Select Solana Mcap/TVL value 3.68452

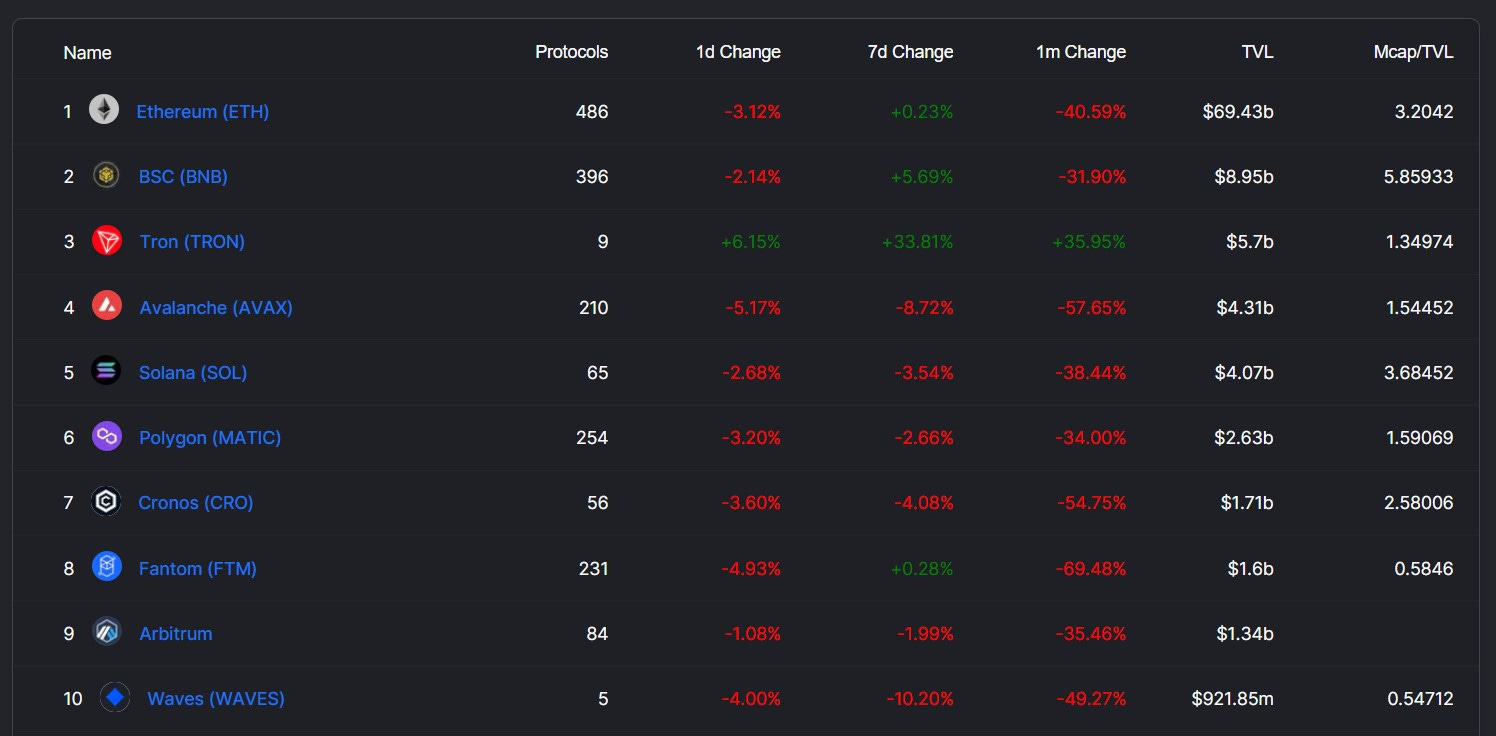click(x=1419, y=373)
